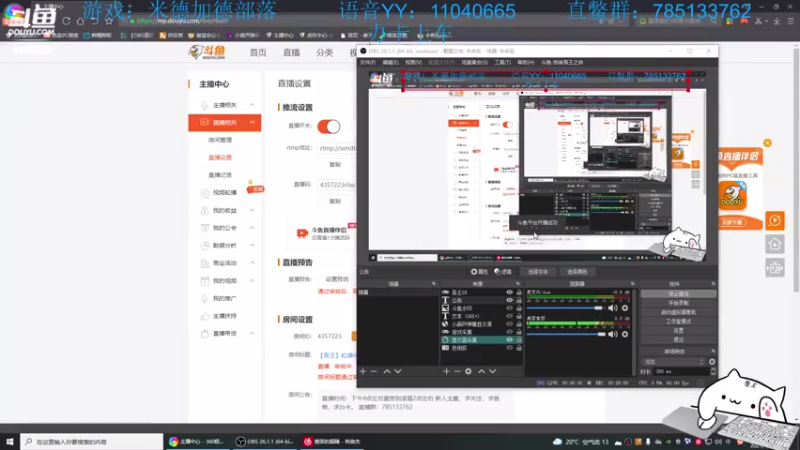
Task: Click the 设置预告 button
Action: click(337, 279)
